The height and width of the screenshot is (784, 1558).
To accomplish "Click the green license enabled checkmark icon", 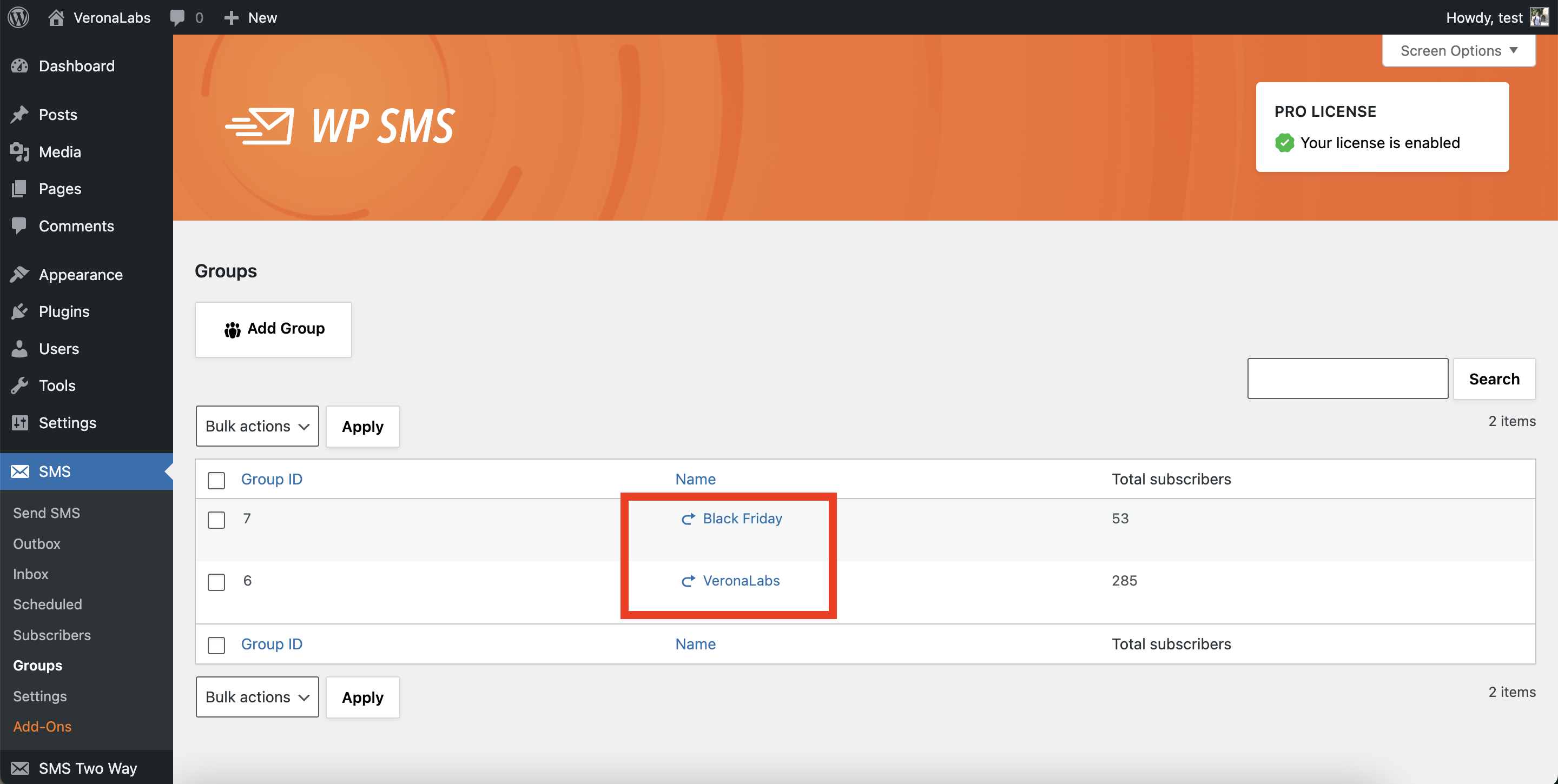I will tap(1284, 143).
